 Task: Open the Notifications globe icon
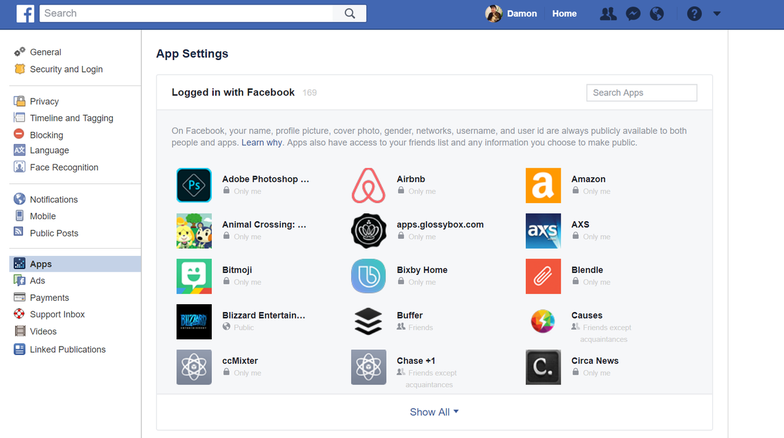pos(657,14)
